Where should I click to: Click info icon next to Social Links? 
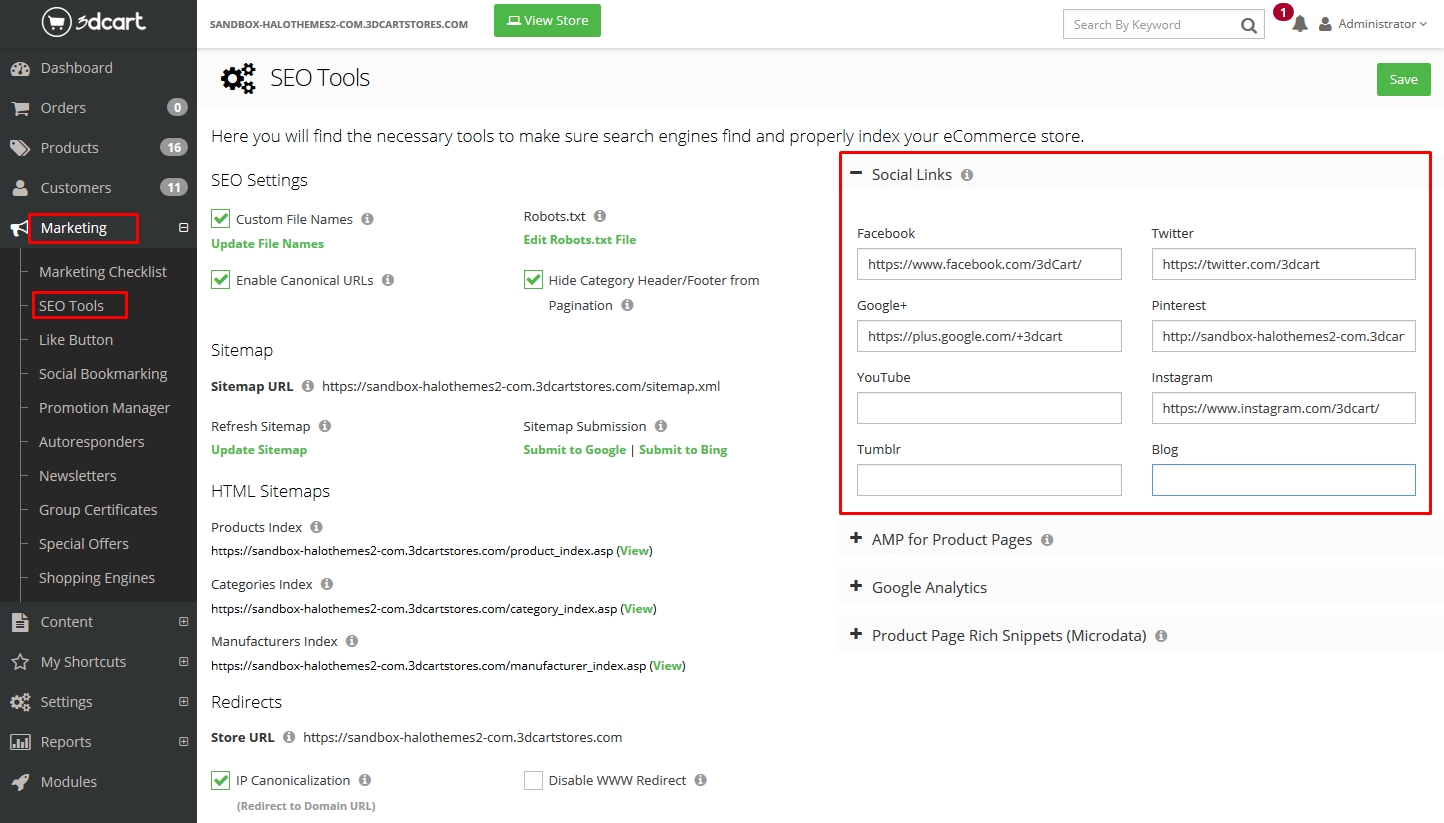coord(967,175)
